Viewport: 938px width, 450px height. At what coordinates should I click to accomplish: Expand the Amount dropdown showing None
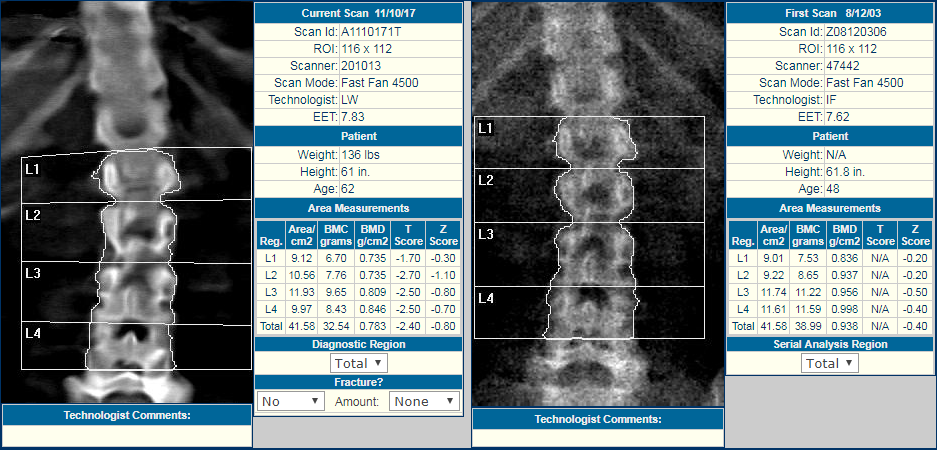pyautogui.click(x=424, y=401)
